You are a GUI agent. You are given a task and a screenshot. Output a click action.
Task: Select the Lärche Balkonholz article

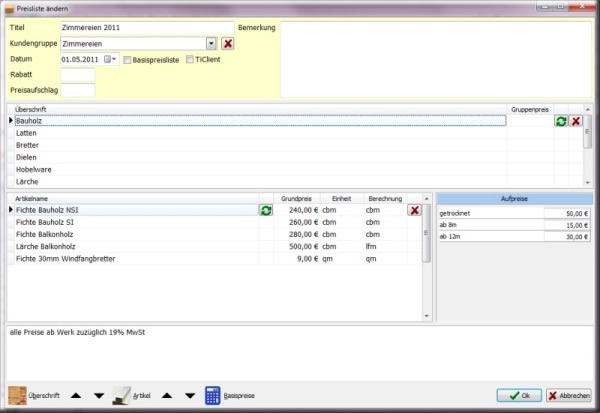coord(137,247)
